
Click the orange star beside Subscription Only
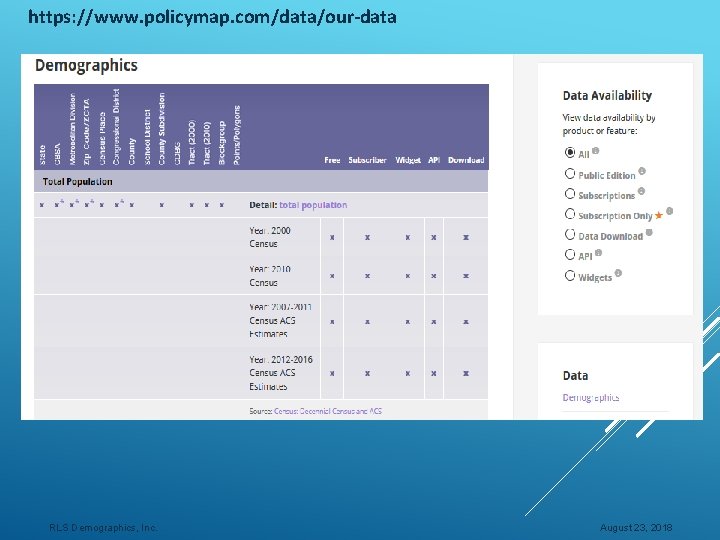659,215
